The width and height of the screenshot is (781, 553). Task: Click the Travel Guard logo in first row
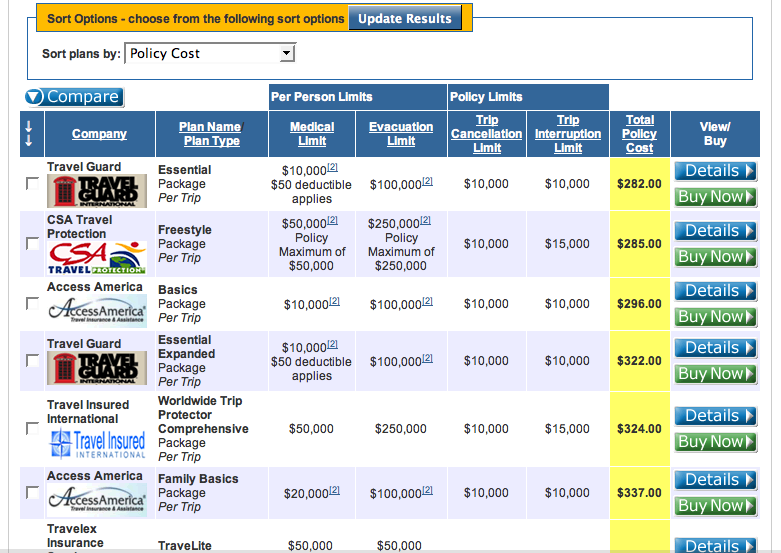[97, 190]
